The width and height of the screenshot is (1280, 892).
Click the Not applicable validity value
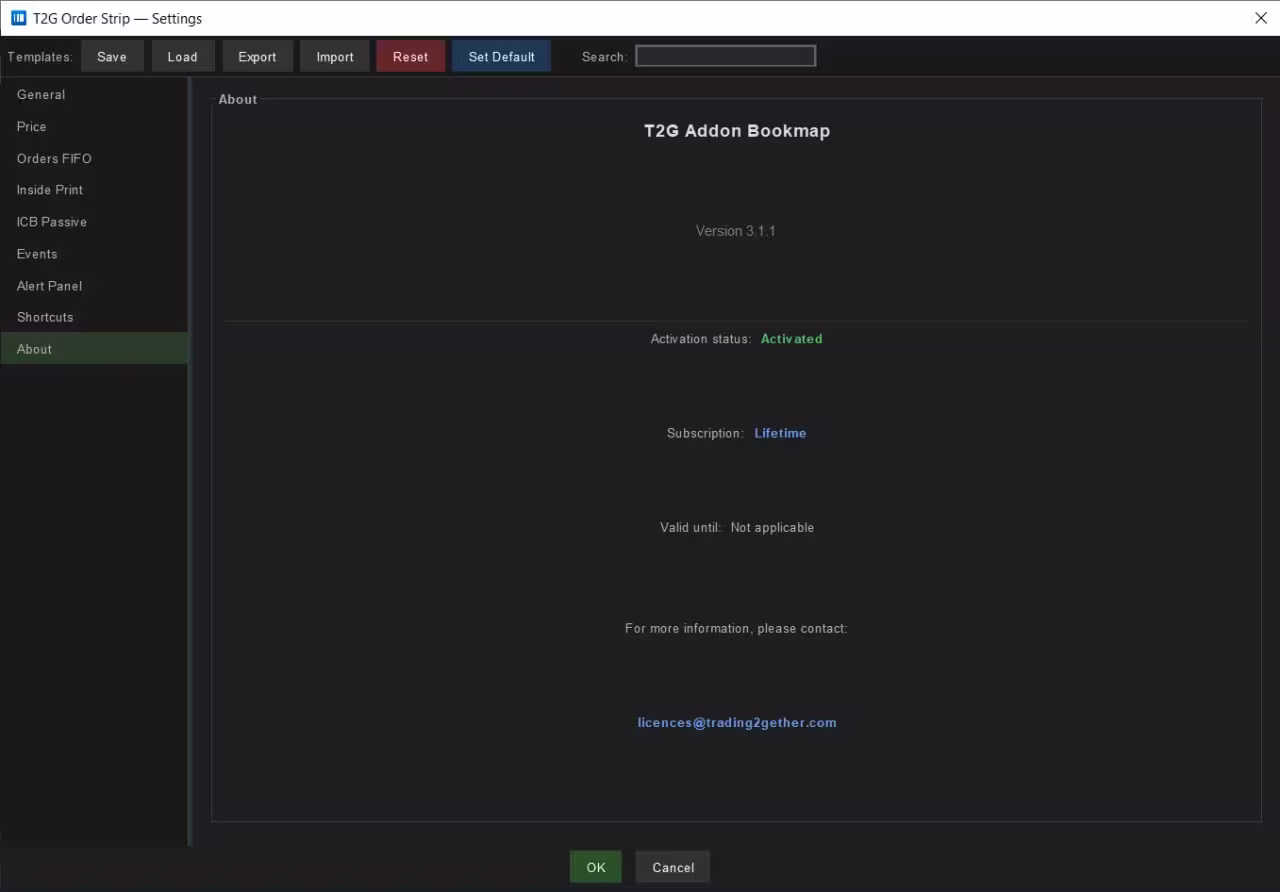[x=772, y=527]
